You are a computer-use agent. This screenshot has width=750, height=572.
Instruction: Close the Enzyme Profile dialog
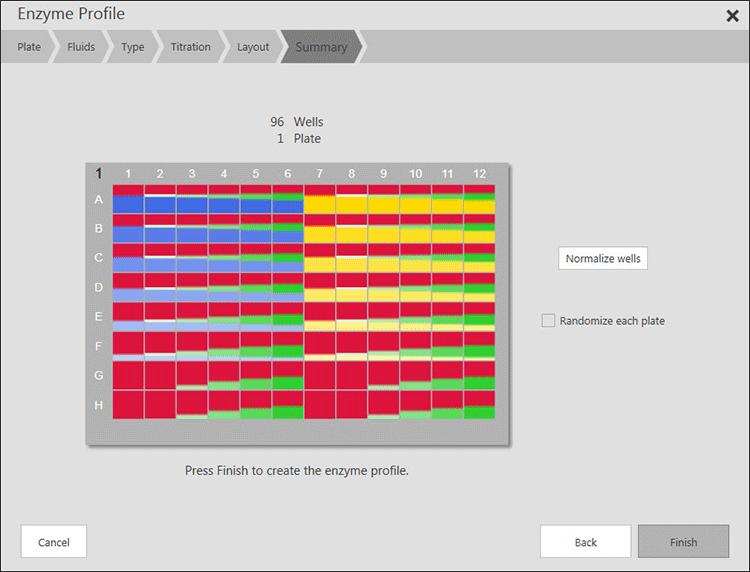732,15
